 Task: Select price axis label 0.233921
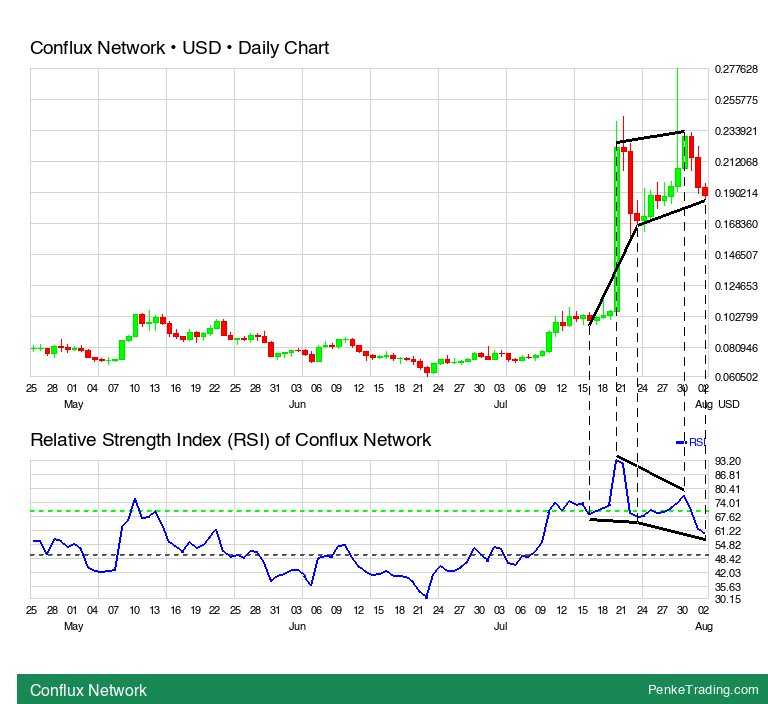click(x=736, y=131)
